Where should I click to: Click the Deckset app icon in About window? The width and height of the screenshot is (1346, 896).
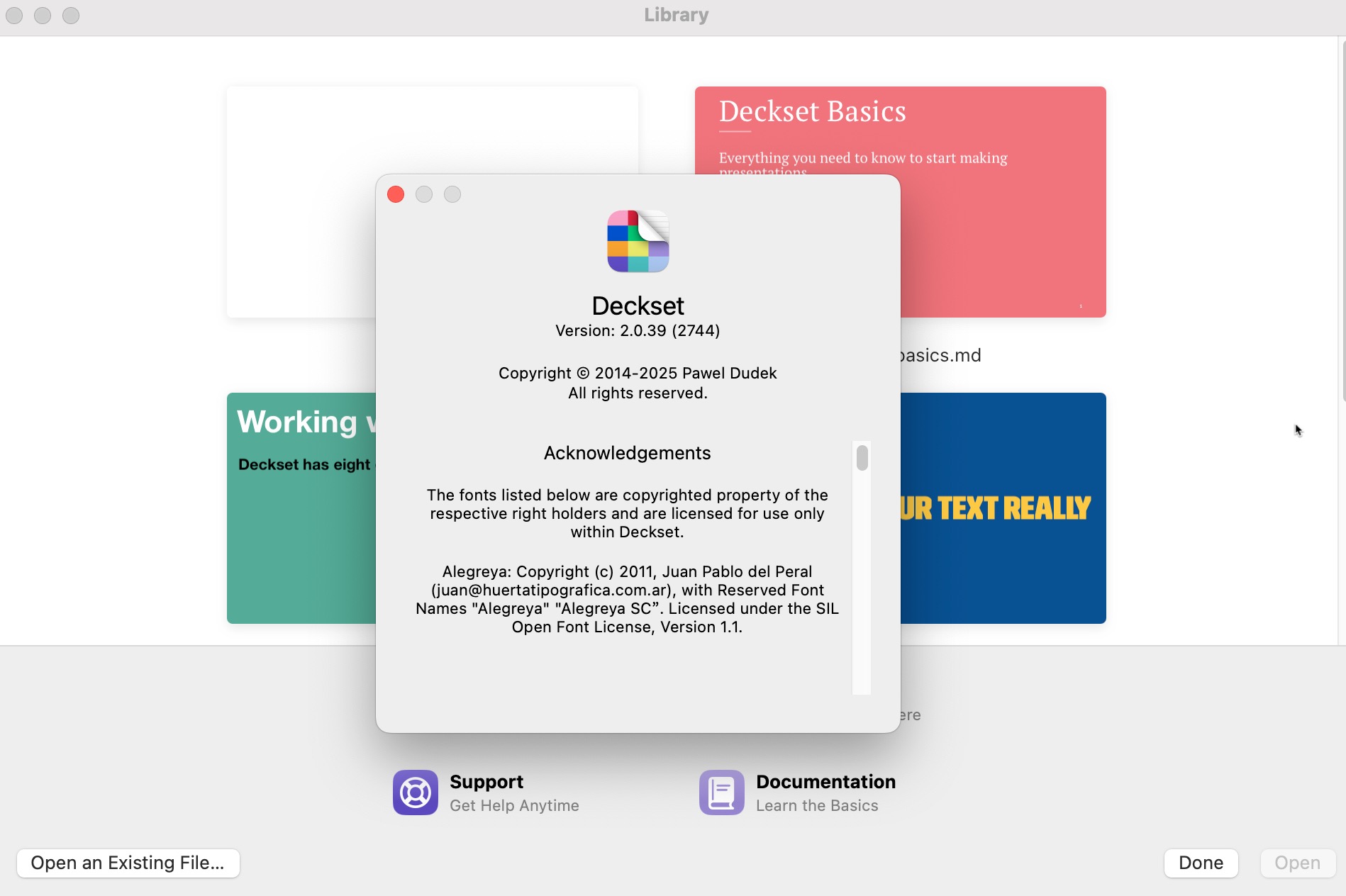pyautogui.click(x=638, y=241)
